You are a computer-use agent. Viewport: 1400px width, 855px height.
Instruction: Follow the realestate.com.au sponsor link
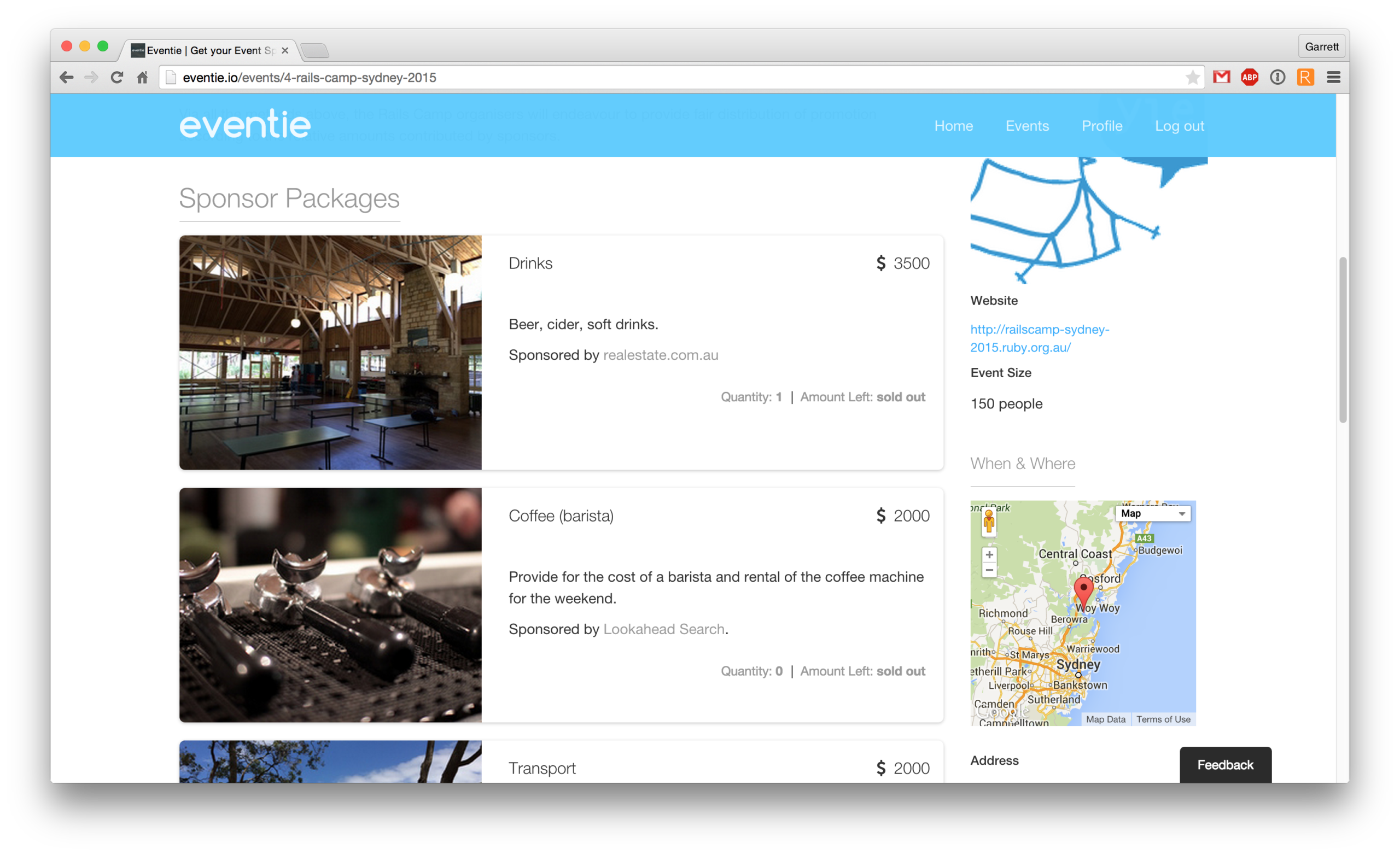click(x=660, y=355)
